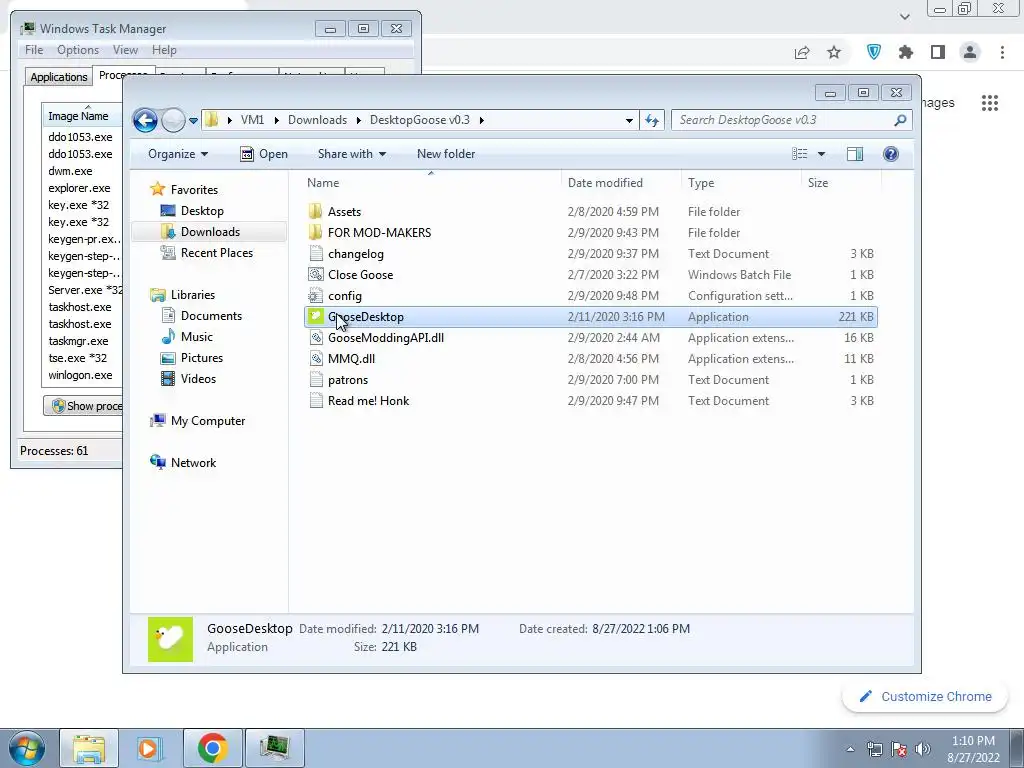The width and height of the screenshot is (1024, 768).
Task: Open Task Manager Options menu
Action: click(78, 50)
